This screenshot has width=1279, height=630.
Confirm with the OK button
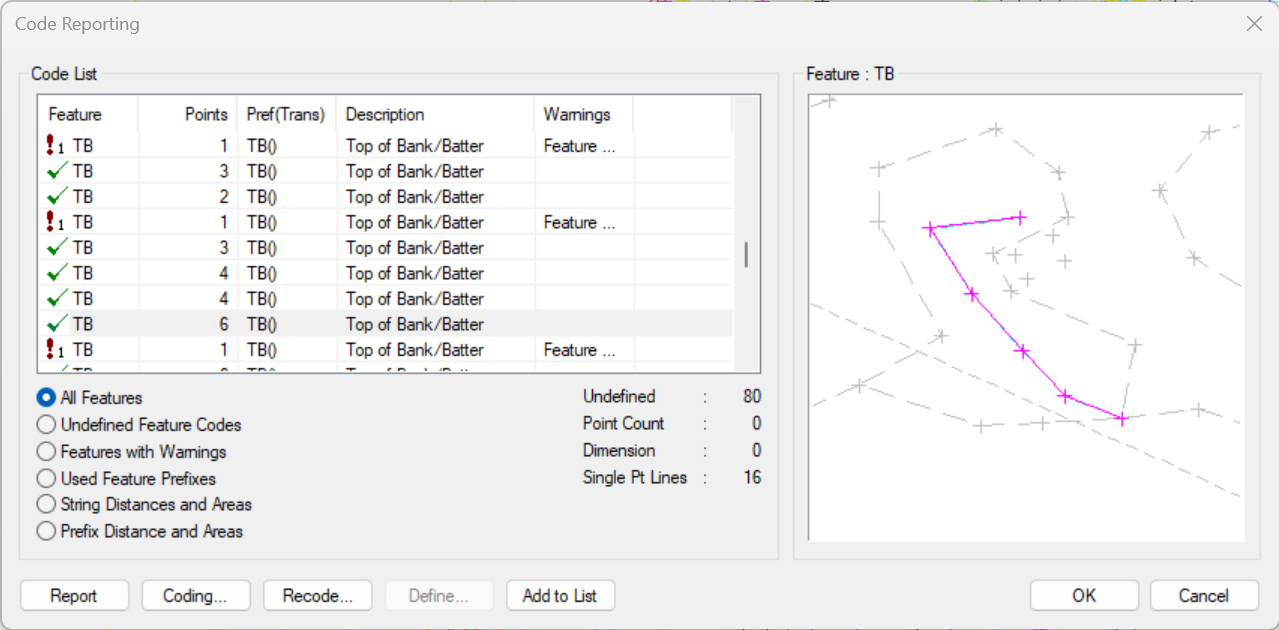pyautogui.click(x=1084, y=595)
